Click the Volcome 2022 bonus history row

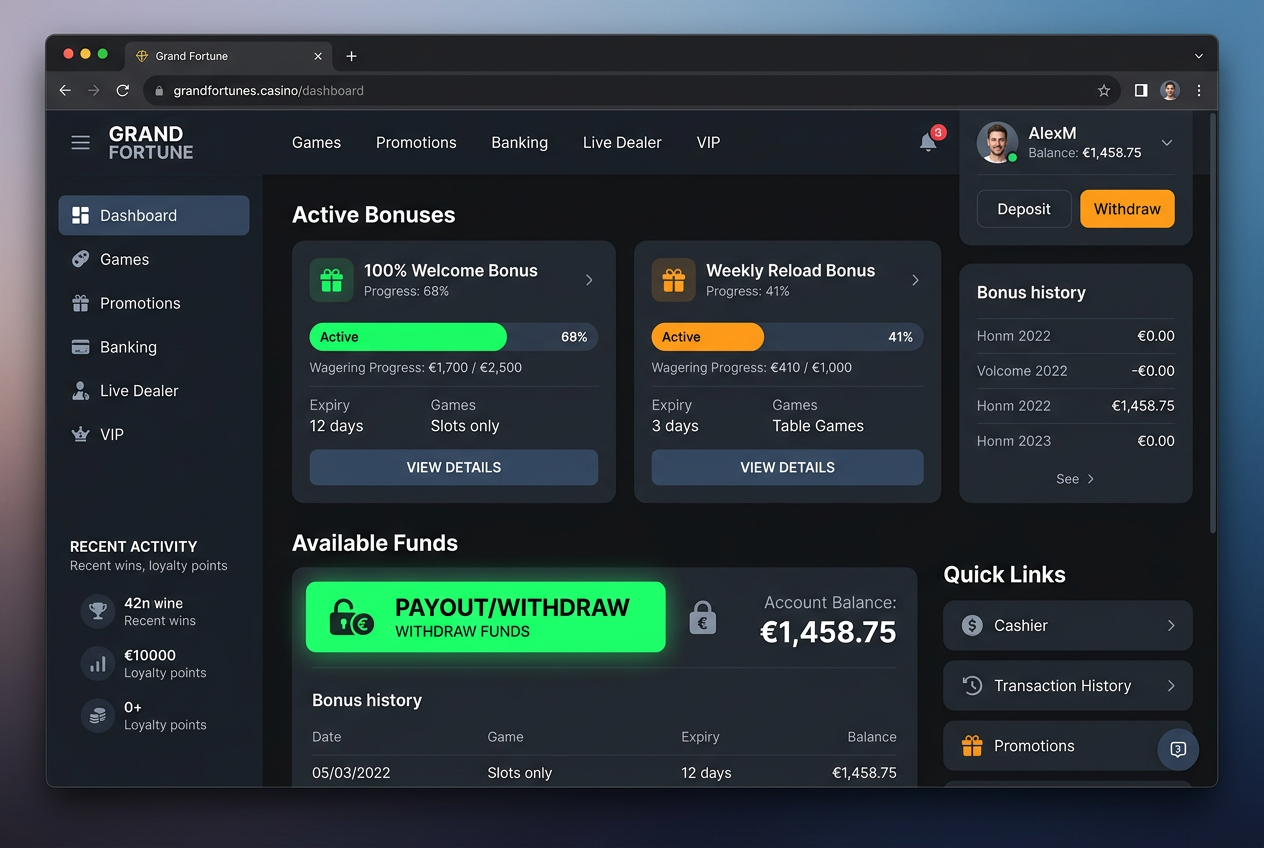point(1076,371)
